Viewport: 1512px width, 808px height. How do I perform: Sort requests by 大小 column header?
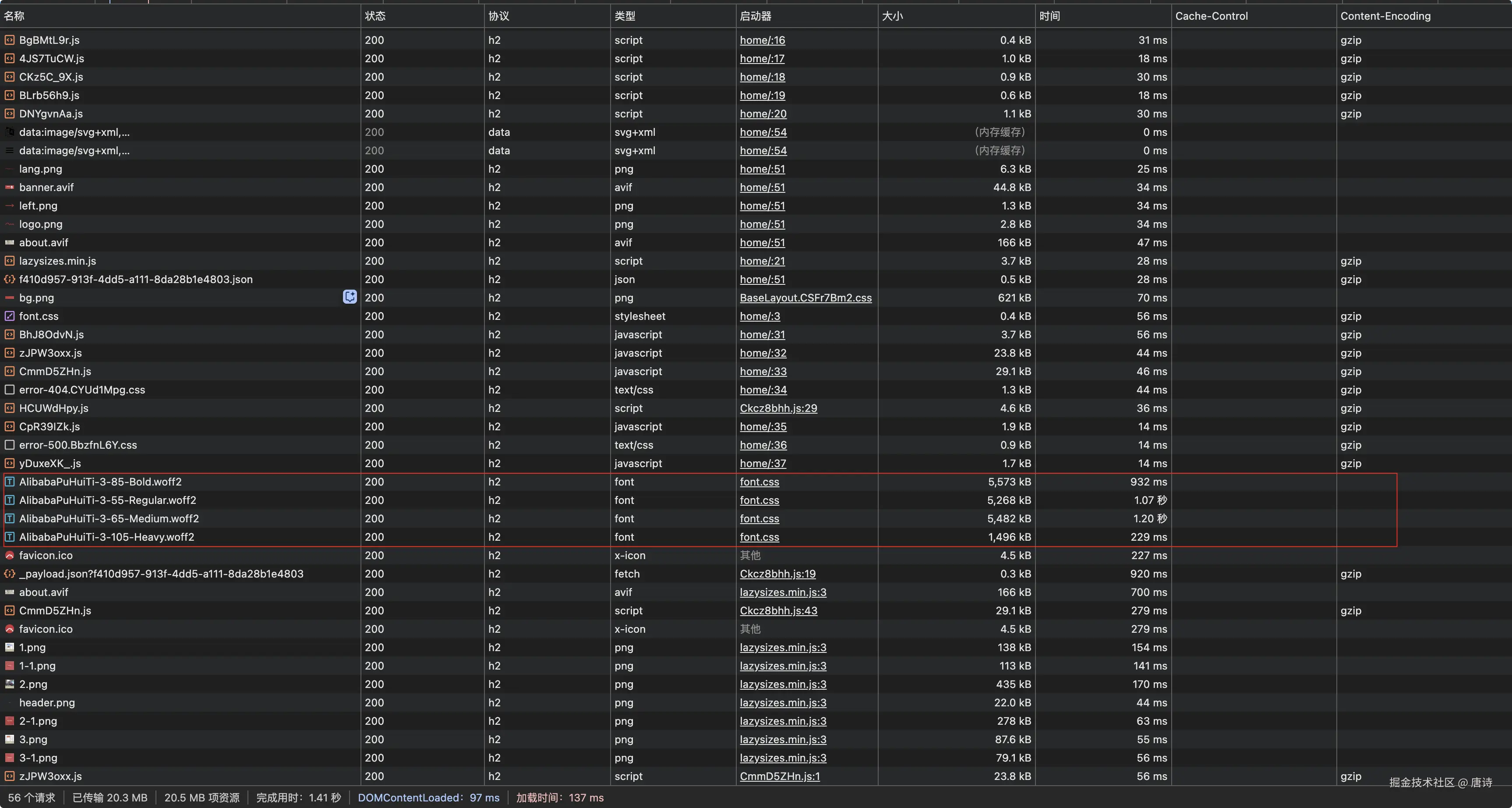[892, 16]
